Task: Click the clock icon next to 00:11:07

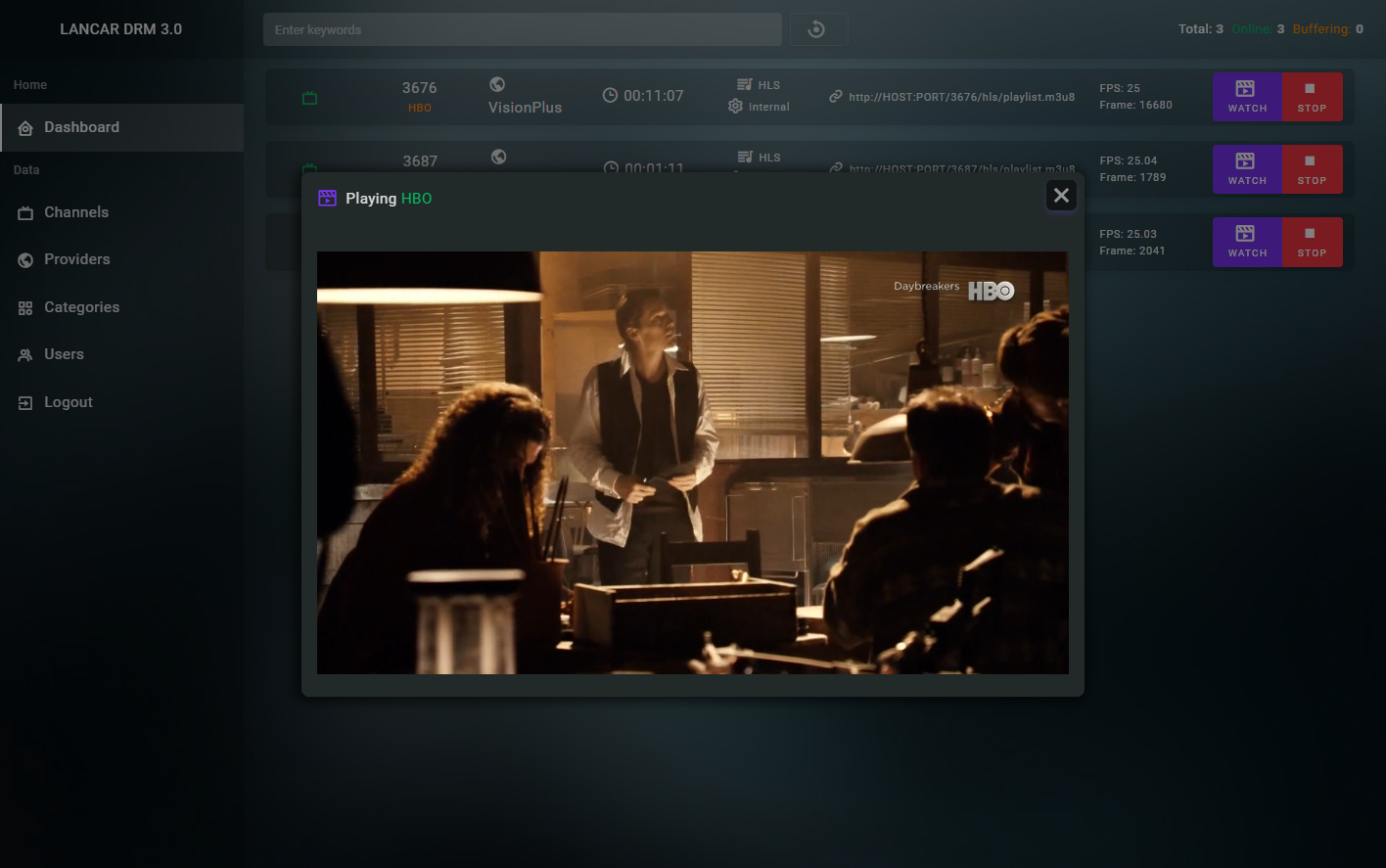Action: point(610,96)
